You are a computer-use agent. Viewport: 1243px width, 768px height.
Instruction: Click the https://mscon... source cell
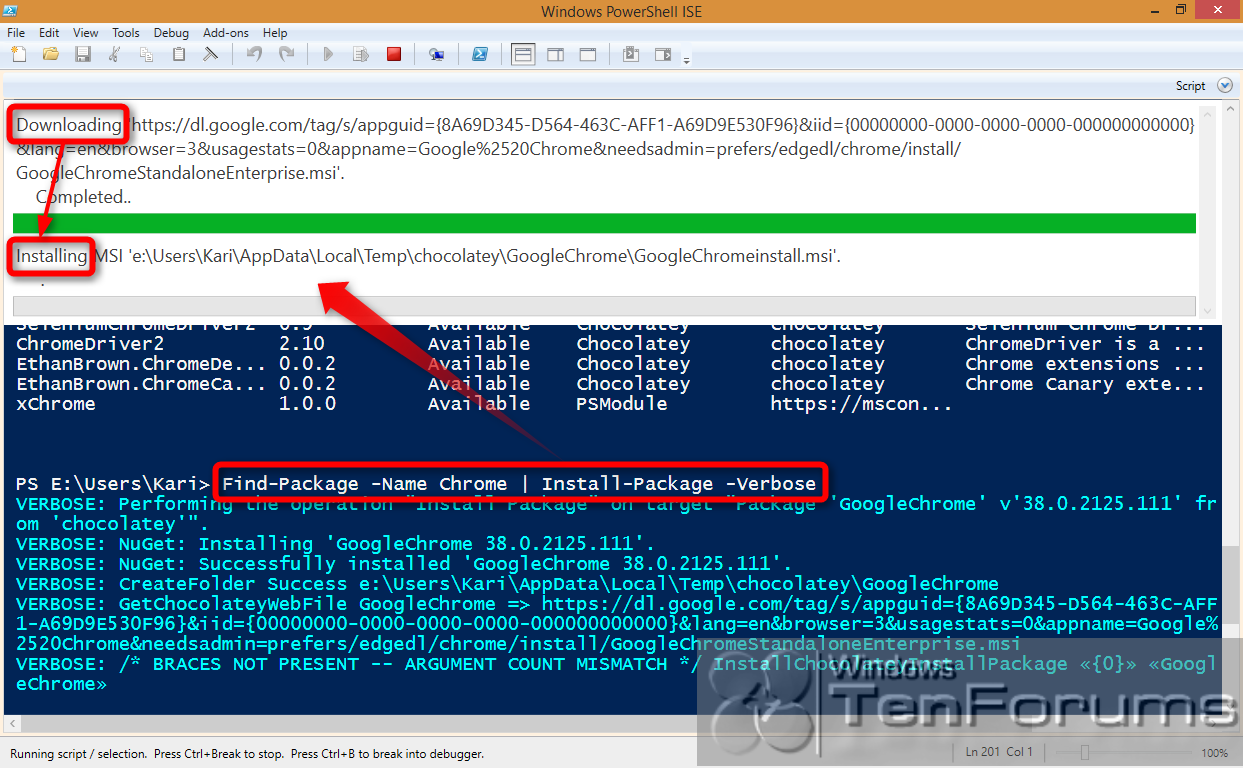click(861, 404)
